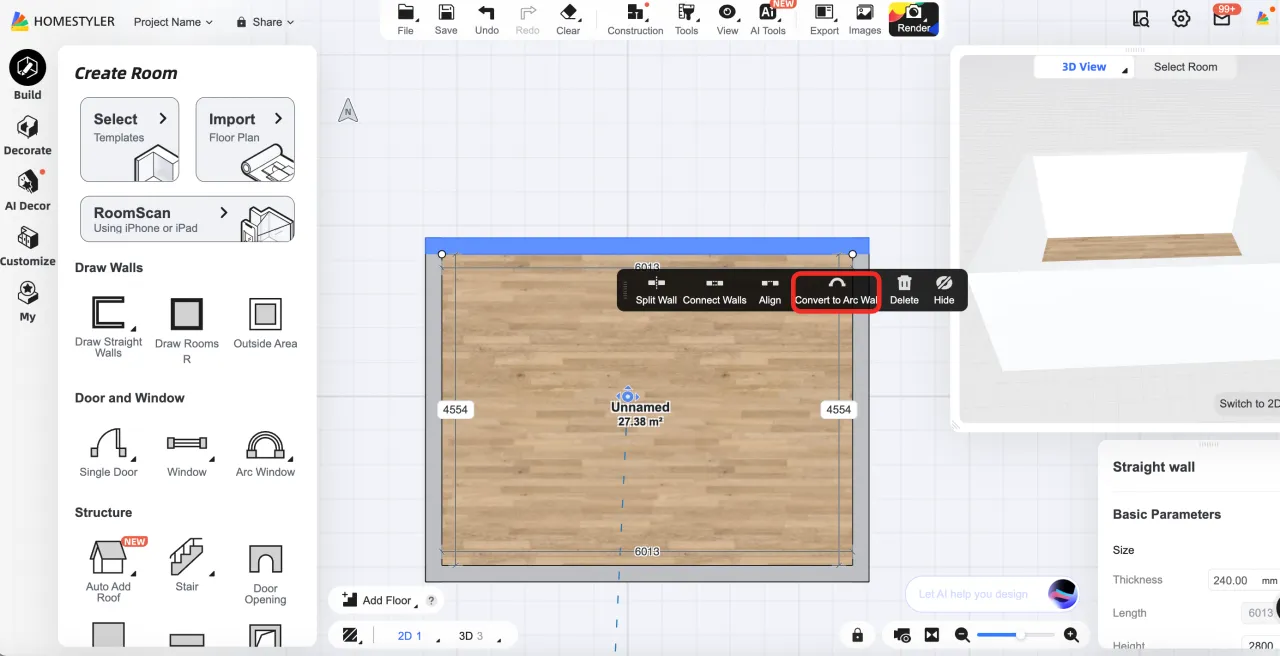Pick the Arc Window tool
The height and width of the screenshot is (656, 1280).
[x=265, y=443]
